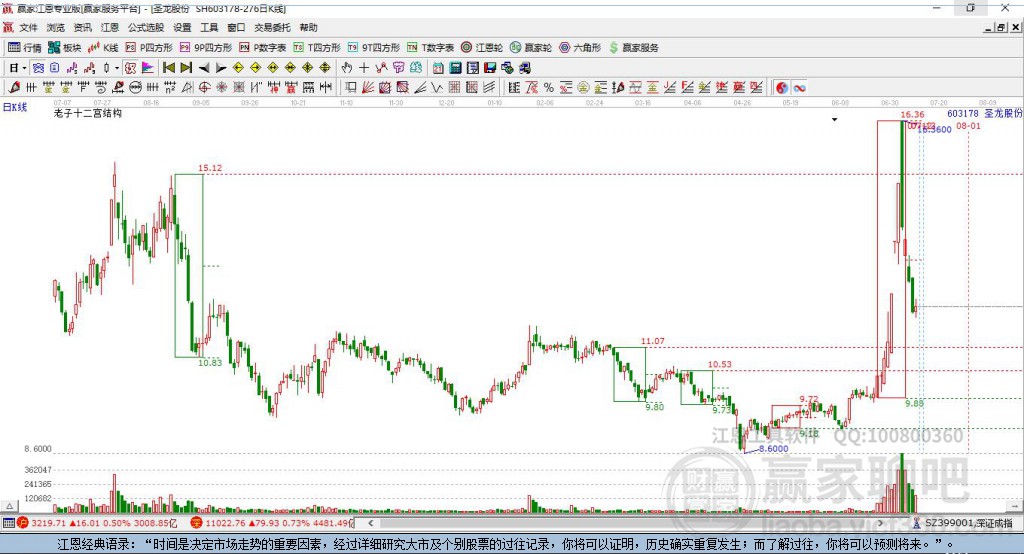Open the 交易委托 menu

272,28
